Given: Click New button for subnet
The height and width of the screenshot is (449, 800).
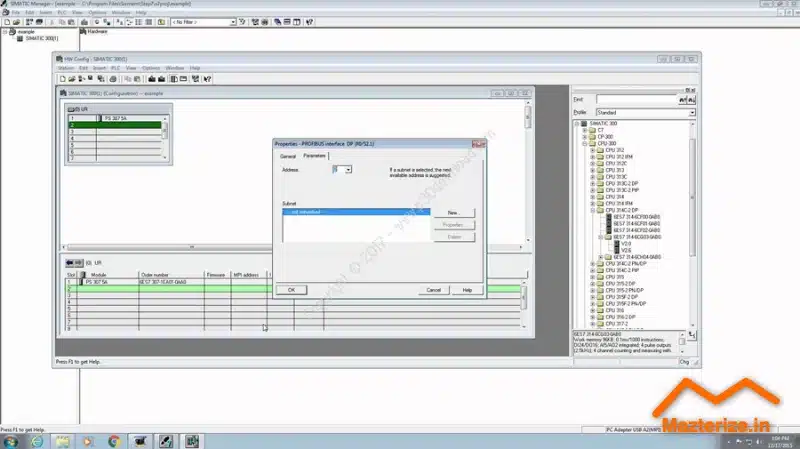Looking at the screenshot, I should coord(454,213).
